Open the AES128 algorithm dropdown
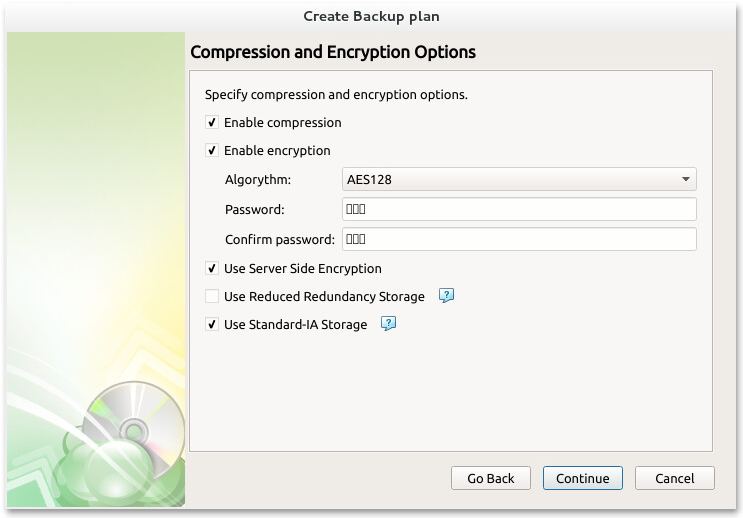The image size is (743, 518). [519, 179]
